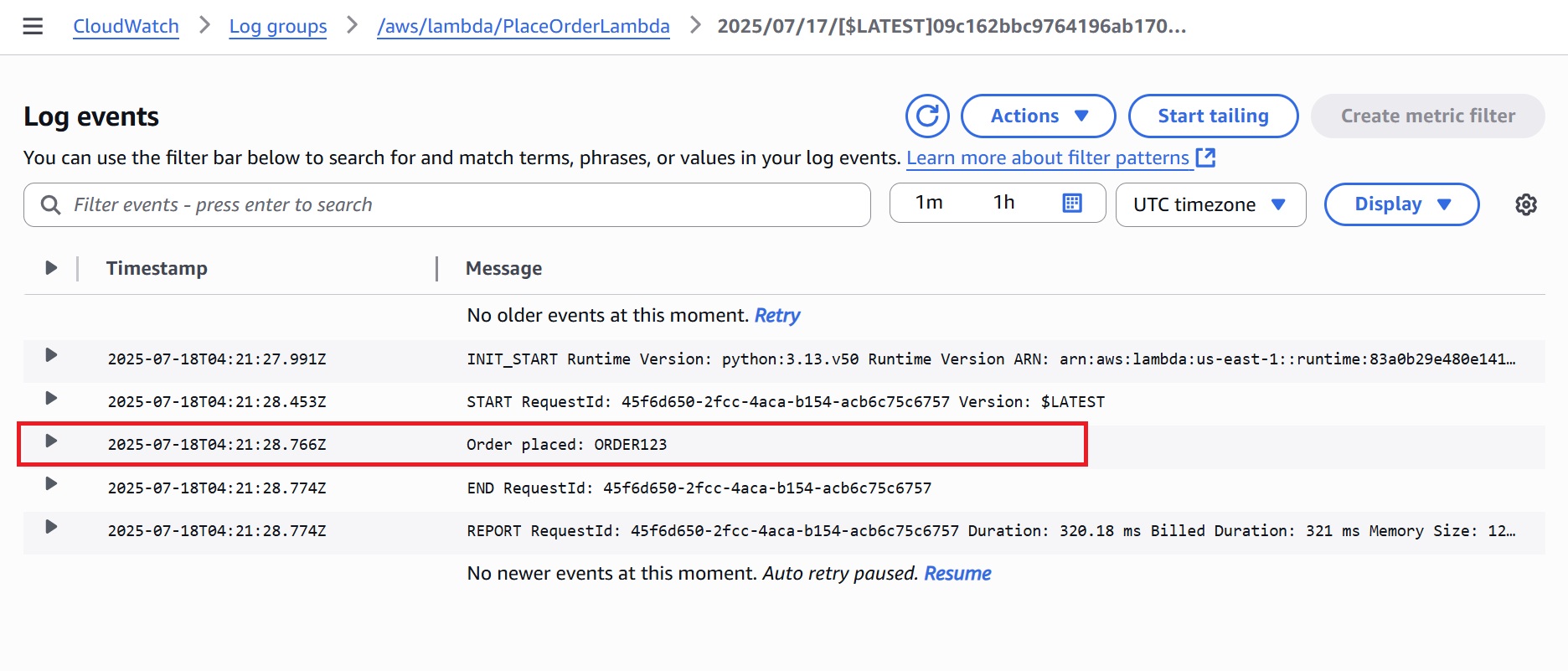Expand the Order placed: ORDER123 row
The image size is (1568, 671).
pos(51,441)
